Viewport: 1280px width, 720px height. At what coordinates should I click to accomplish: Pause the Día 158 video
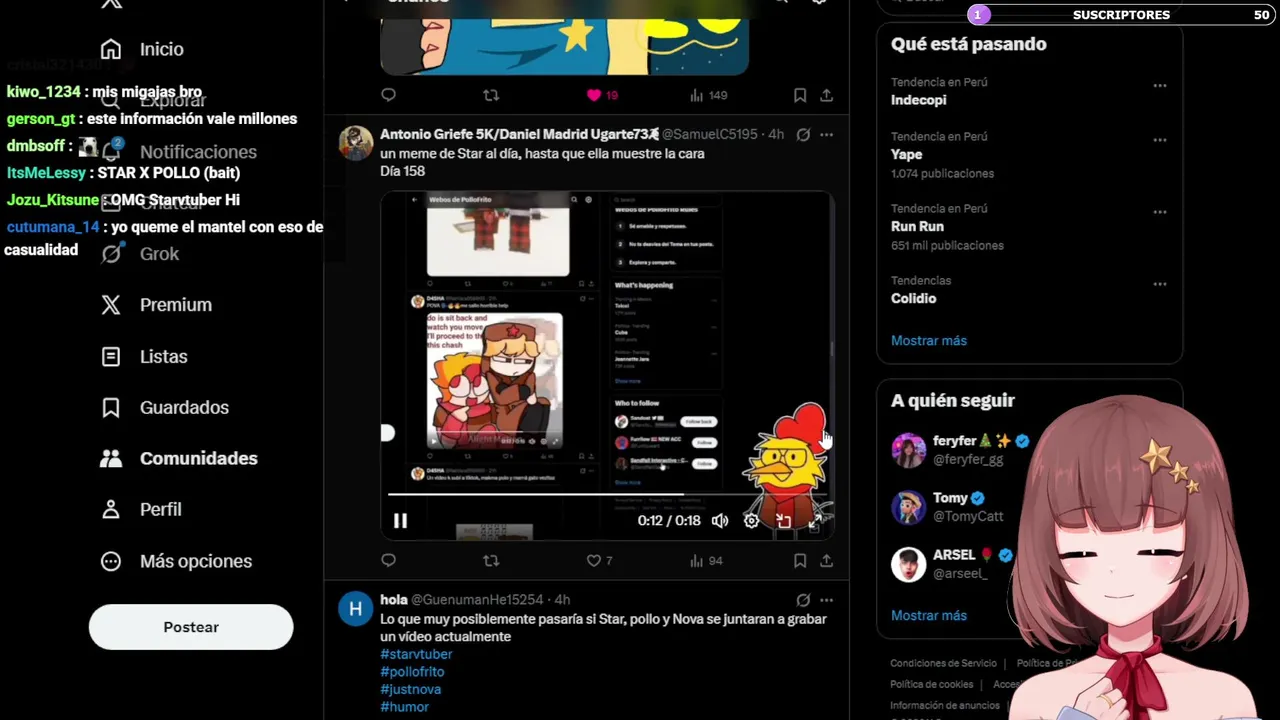pos(400,520)
